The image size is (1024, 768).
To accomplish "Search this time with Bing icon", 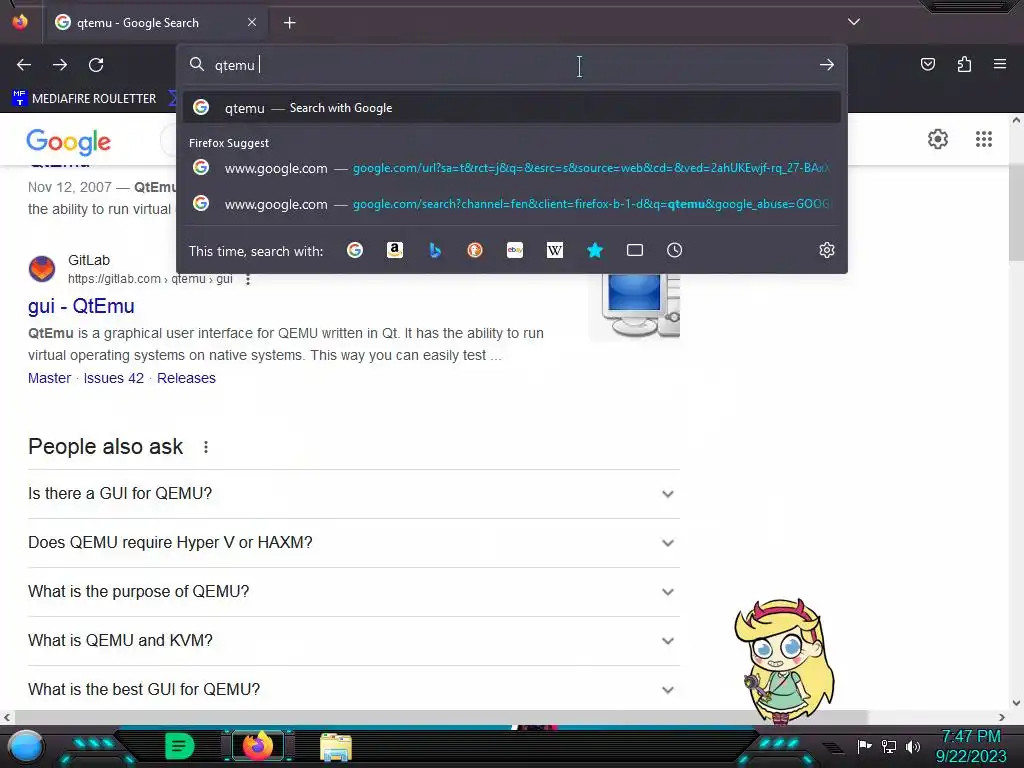I will point(435,250).
